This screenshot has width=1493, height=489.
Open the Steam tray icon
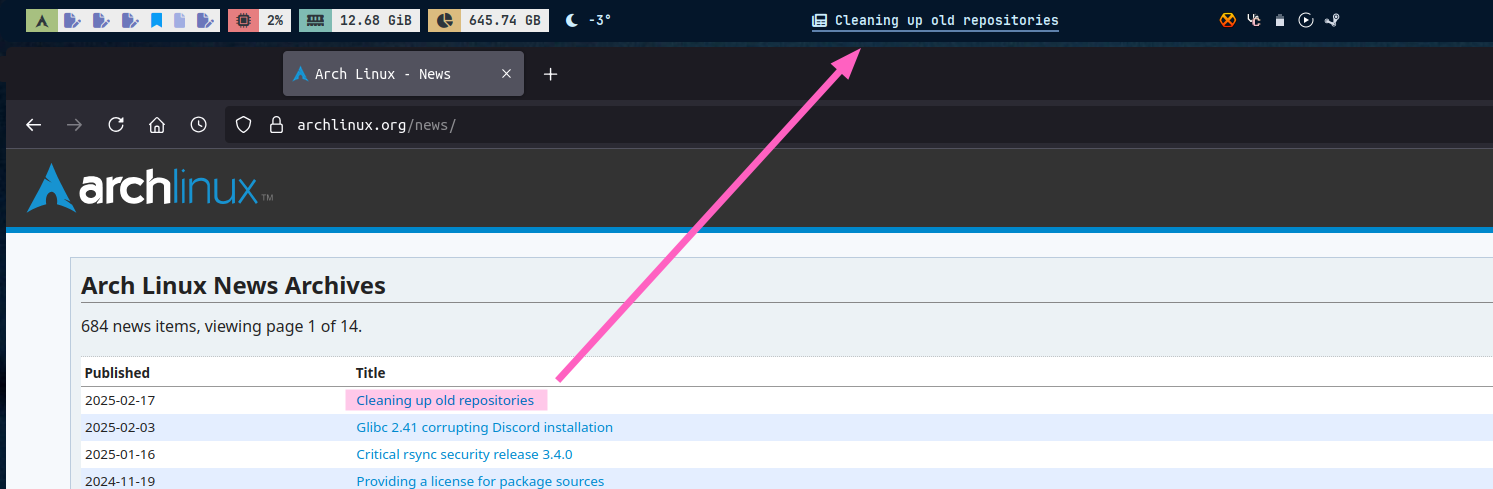(x=1332, y=20)
